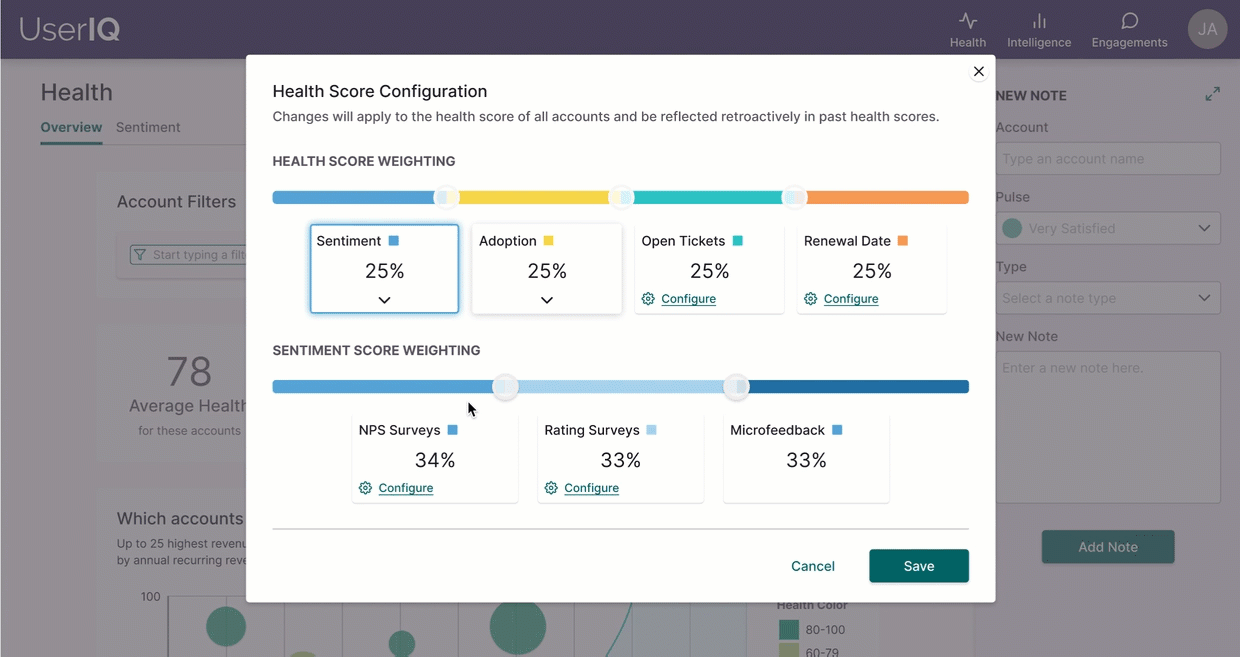Open Configure link for Renewal Date
1240x657 pixels.
(851, 299)
